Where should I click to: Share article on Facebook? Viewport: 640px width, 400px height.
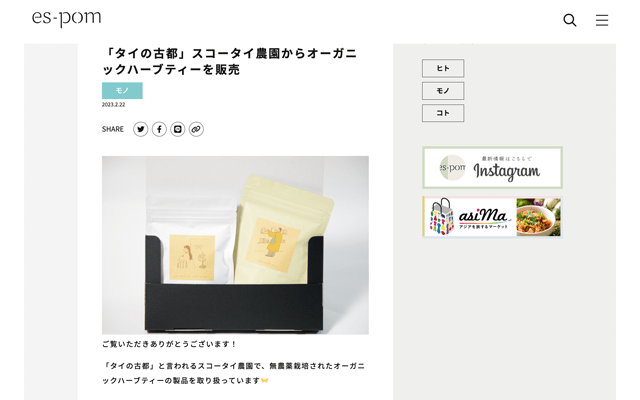pos(159,129)
